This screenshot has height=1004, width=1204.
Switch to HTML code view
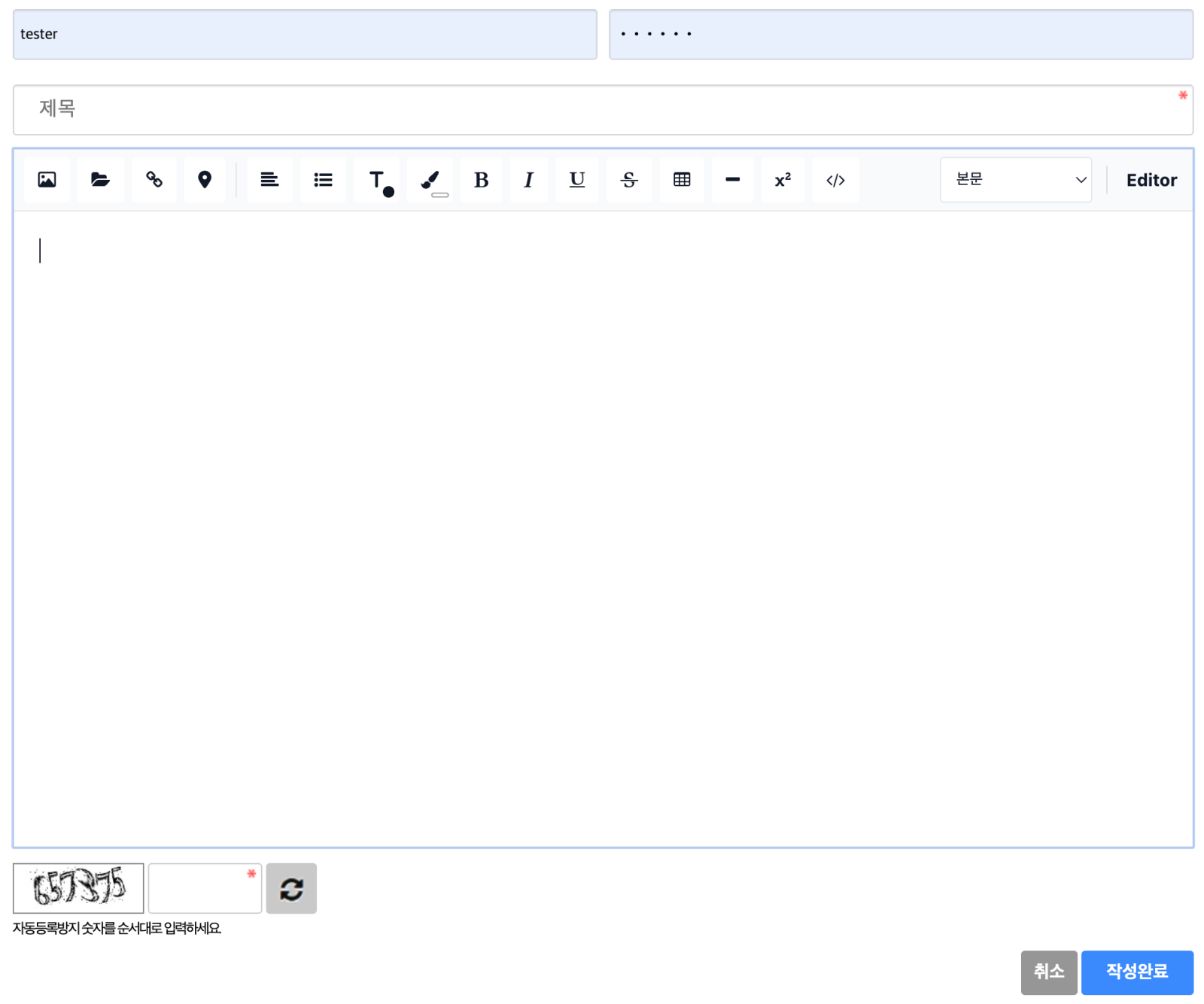pos(835,180)
